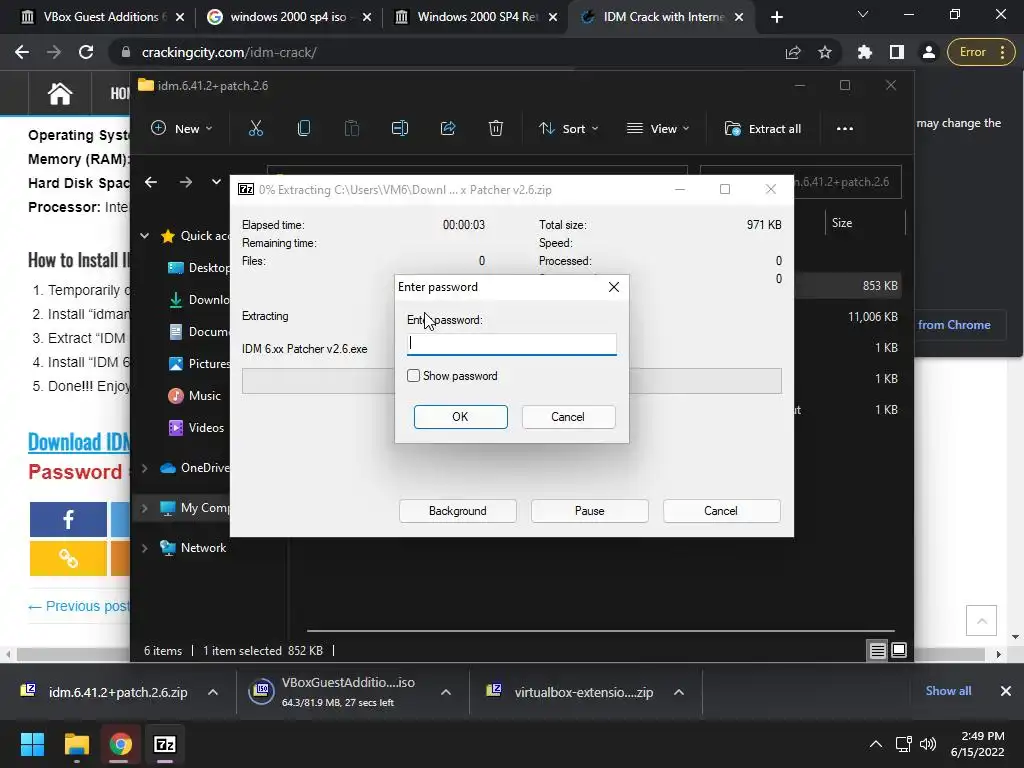Viewport: 1024px width, 768px height.
Task: Click the website Home icon
Action: (59, 93)
